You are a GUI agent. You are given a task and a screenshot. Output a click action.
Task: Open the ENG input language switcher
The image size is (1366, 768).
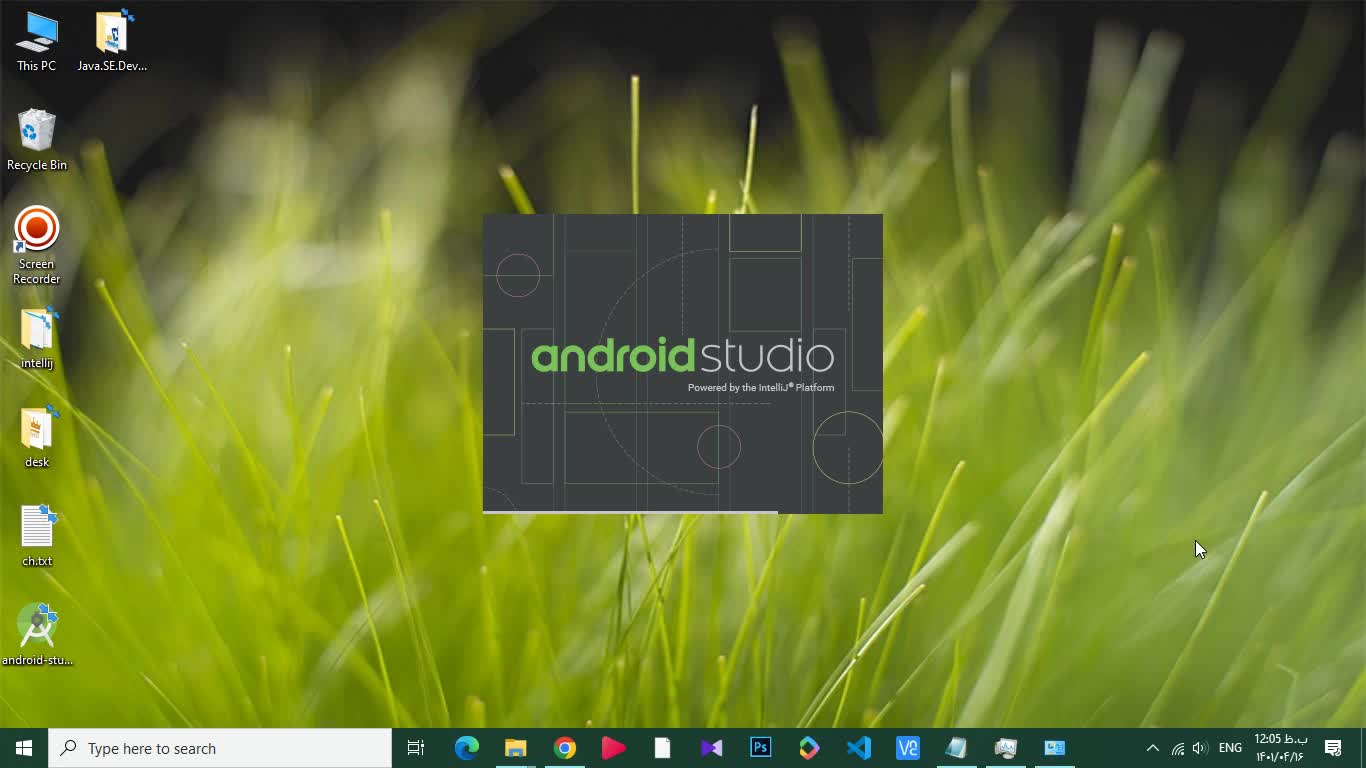pos(1230,748)
